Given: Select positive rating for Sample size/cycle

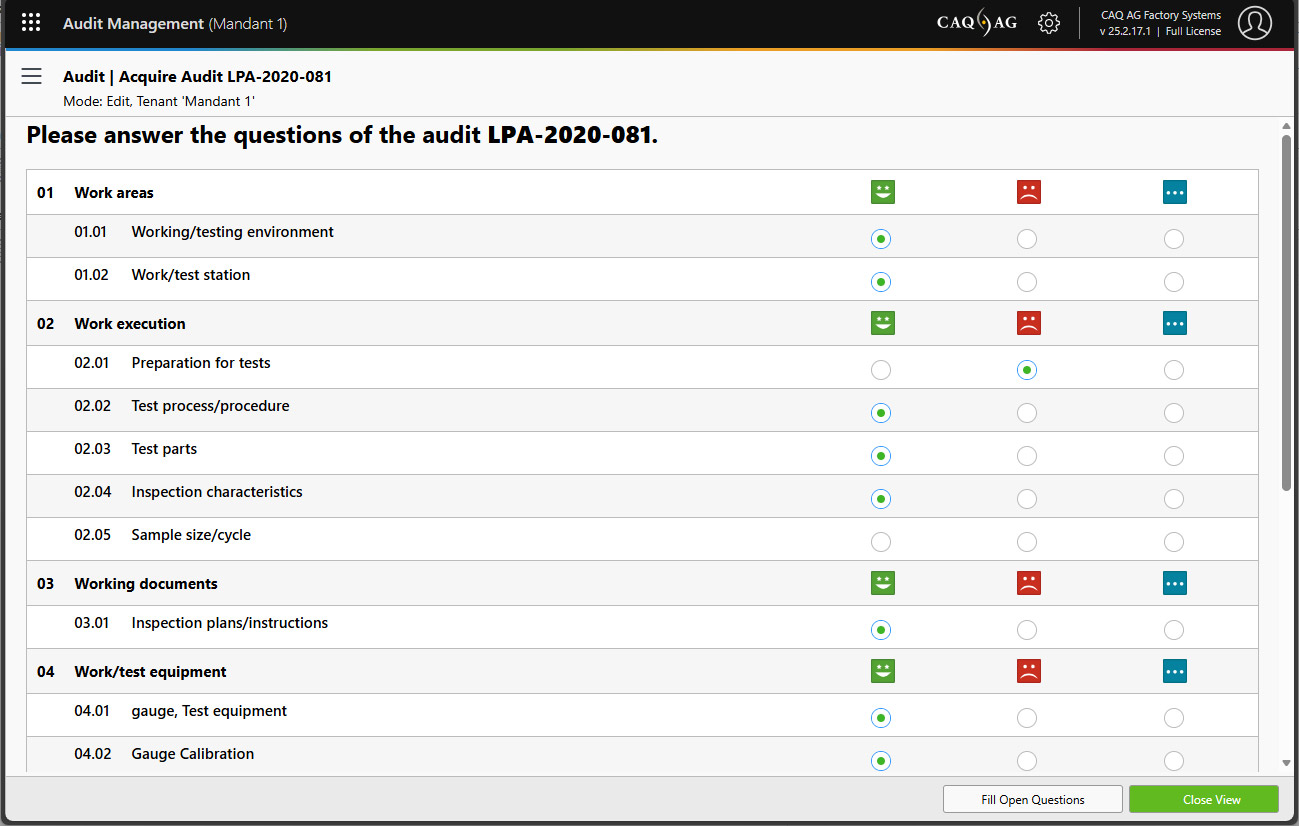Looking at the screenshot, I should tap(880, 542).
